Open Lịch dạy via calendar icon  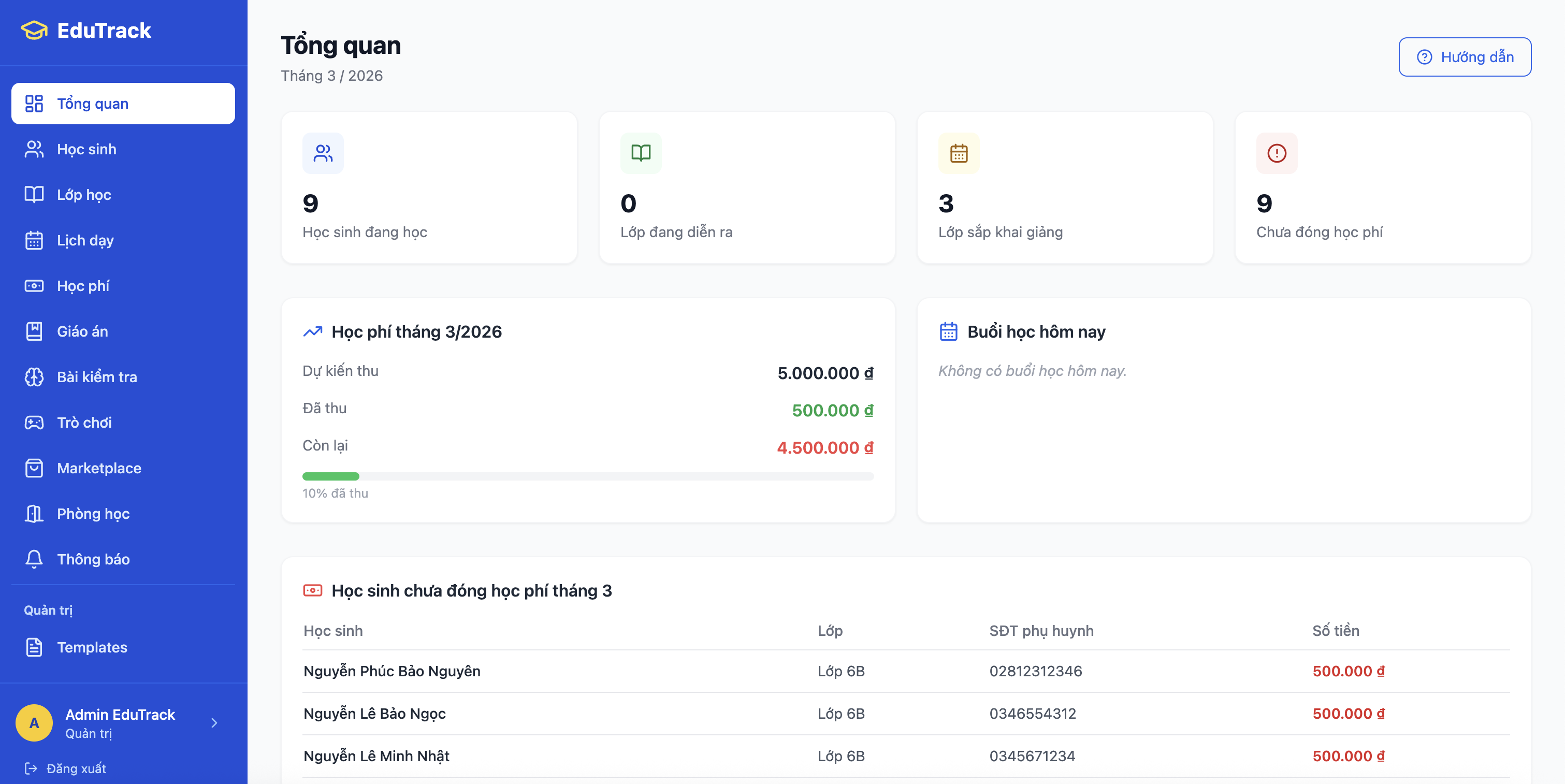coord(34,240)
